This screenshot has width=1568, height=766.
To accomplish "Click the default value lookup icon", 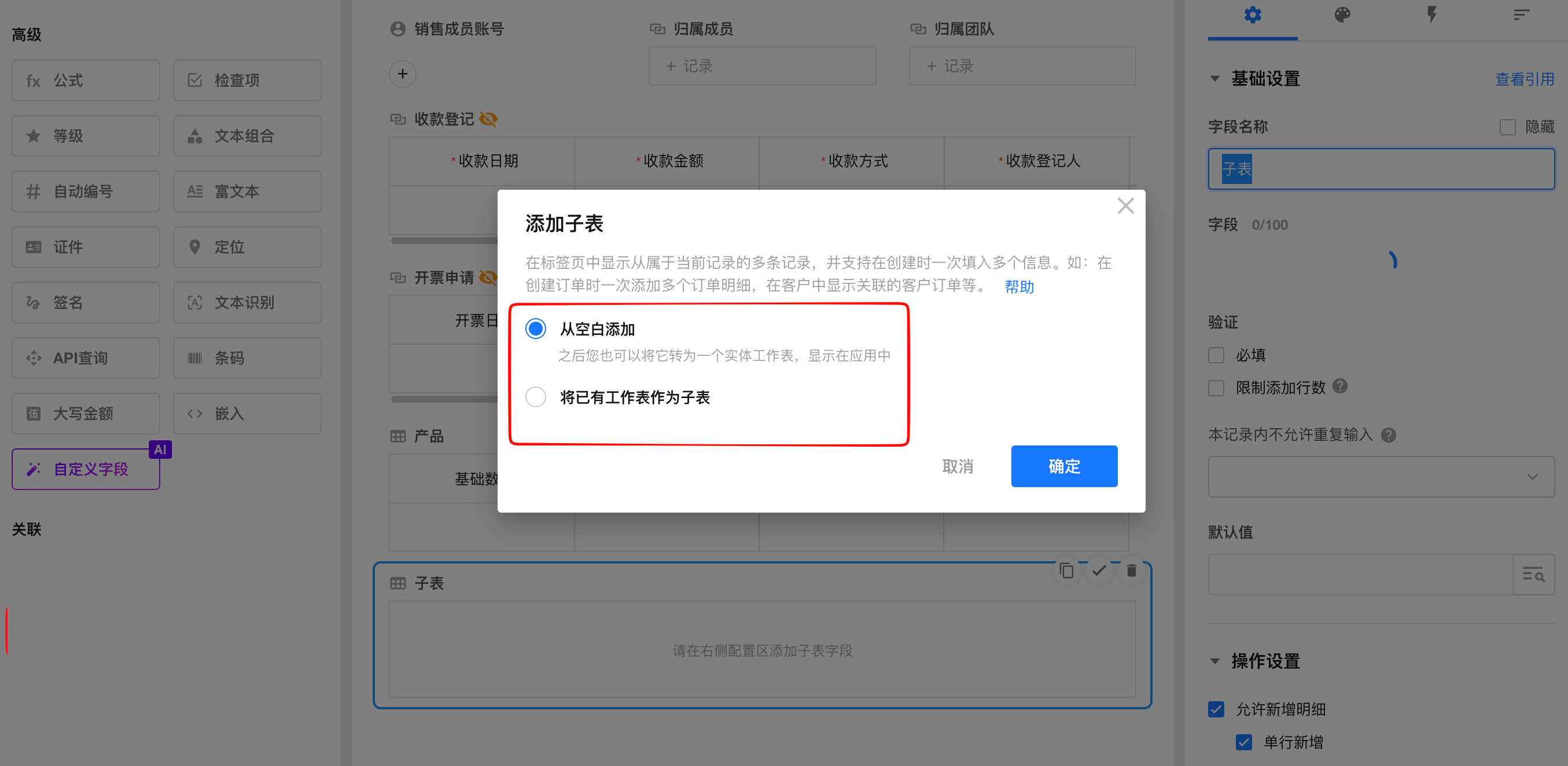I will pos(1533,574).
